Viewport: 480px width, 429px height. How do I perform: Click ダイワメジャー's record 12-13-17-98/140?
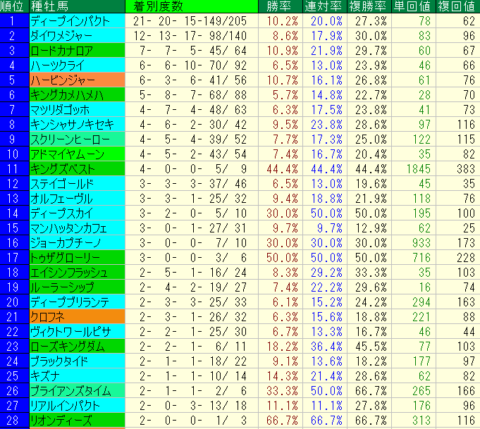(x=190, y=36)
